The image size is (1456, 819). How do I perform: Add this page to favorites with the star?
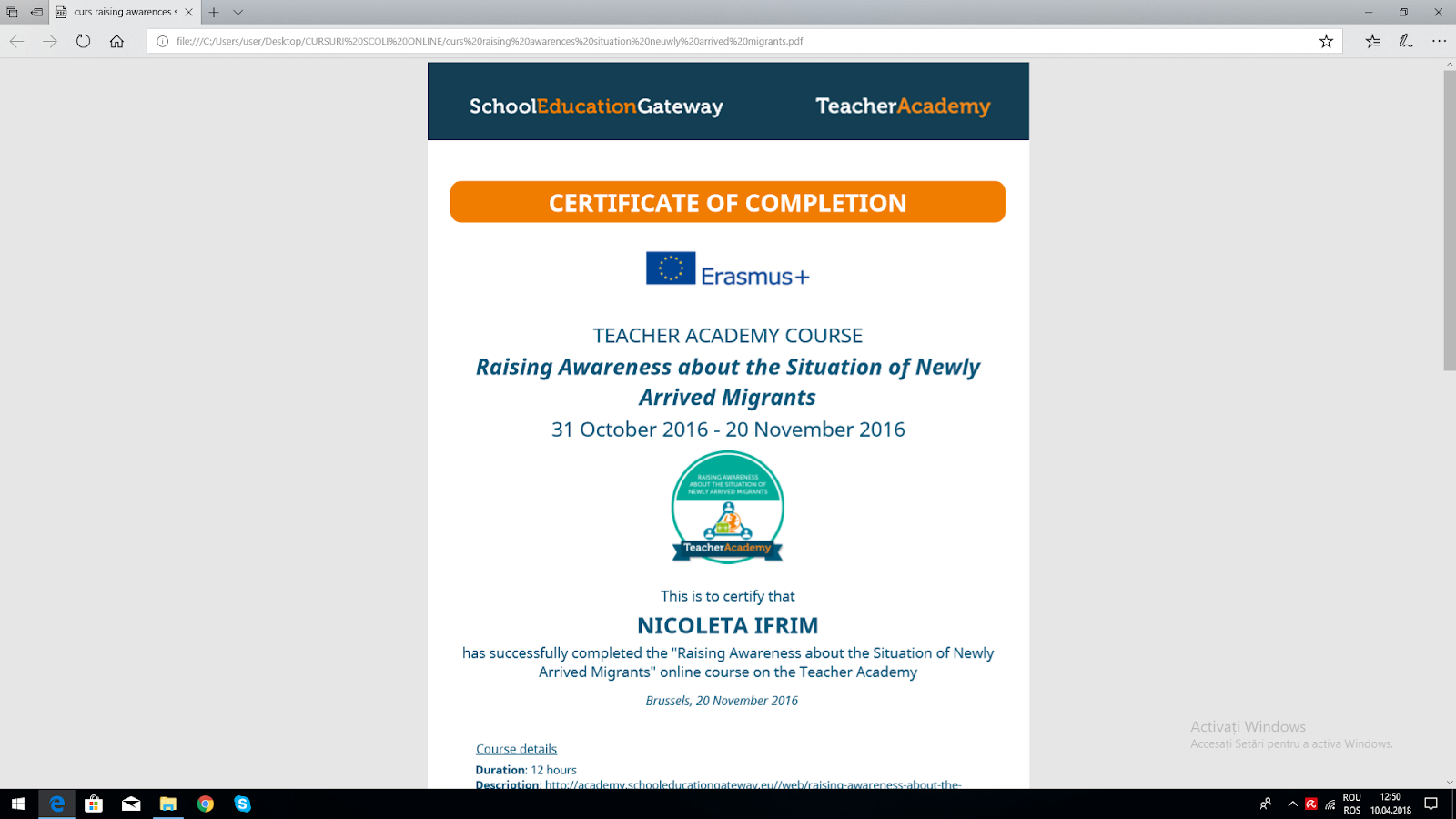click(1326, 41)
